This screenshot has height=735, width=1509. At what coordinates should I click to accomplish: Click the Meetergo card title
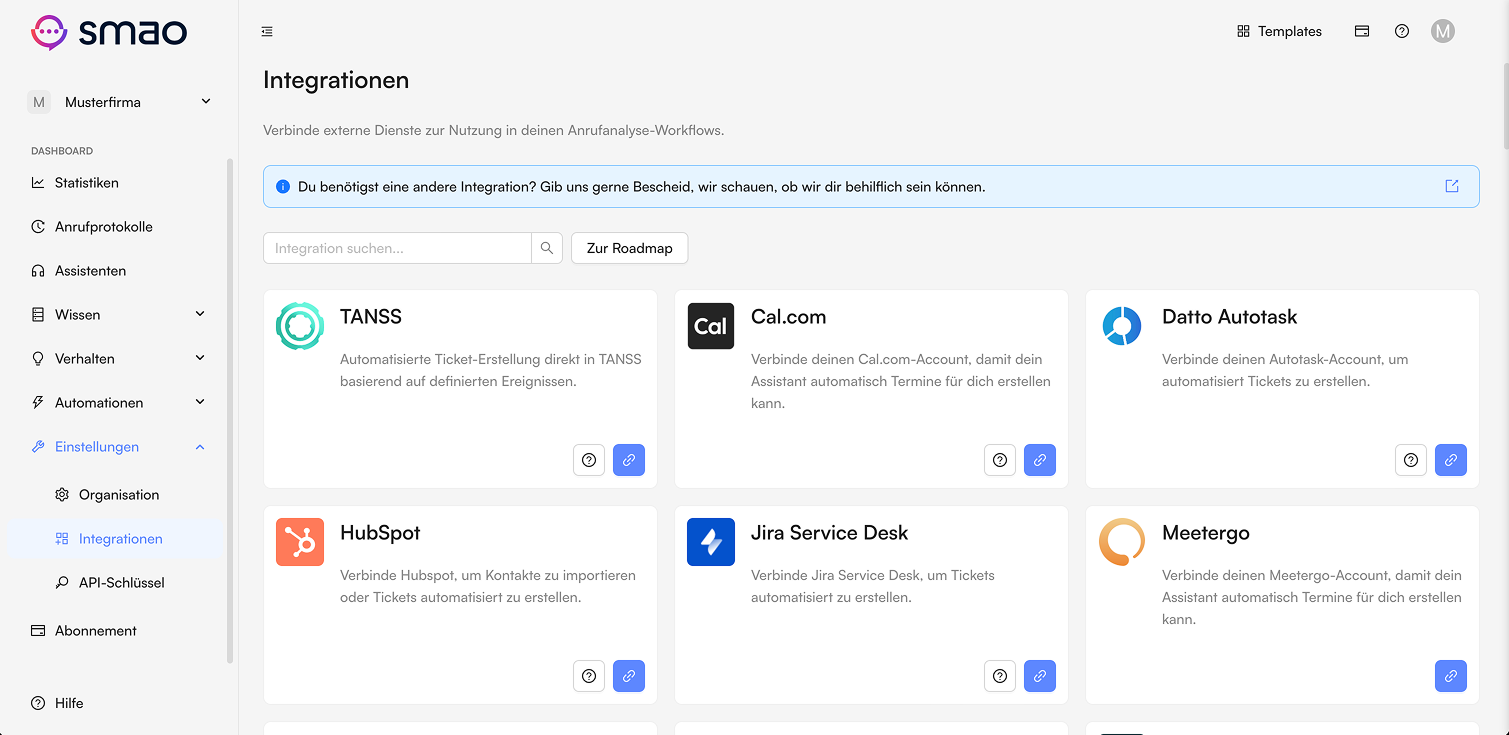(x=1206, y=533)
